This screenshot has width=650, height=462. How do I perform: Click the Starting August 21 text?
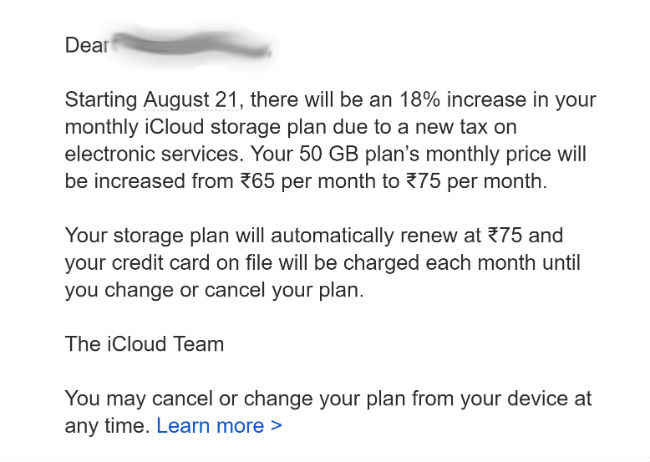point(152,100)
